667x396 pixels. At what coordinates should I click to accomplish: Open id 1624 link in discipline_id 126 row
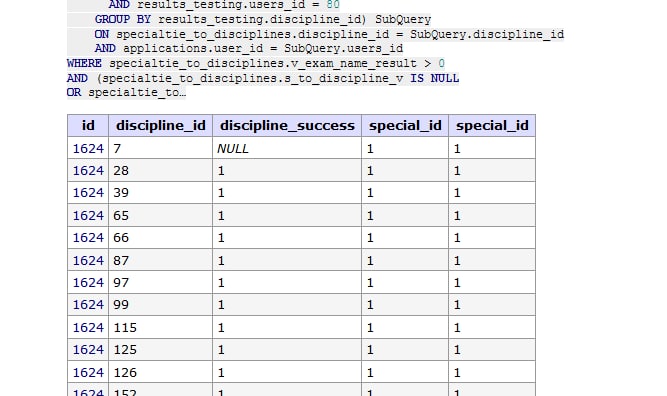pos(88,373)
